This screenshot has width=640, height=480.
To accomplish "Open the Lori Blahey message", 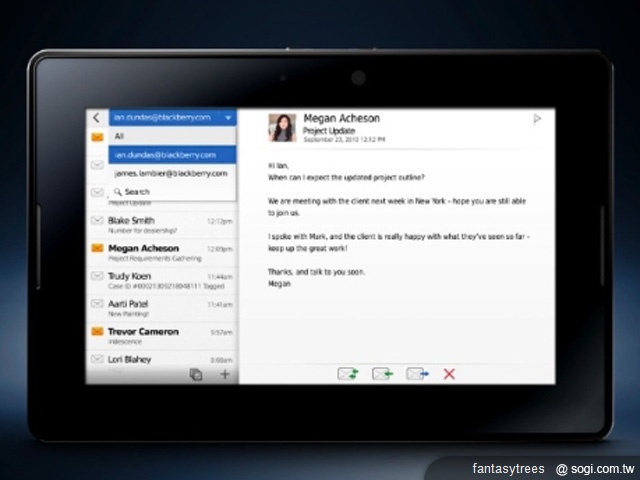I will (160, 358).
